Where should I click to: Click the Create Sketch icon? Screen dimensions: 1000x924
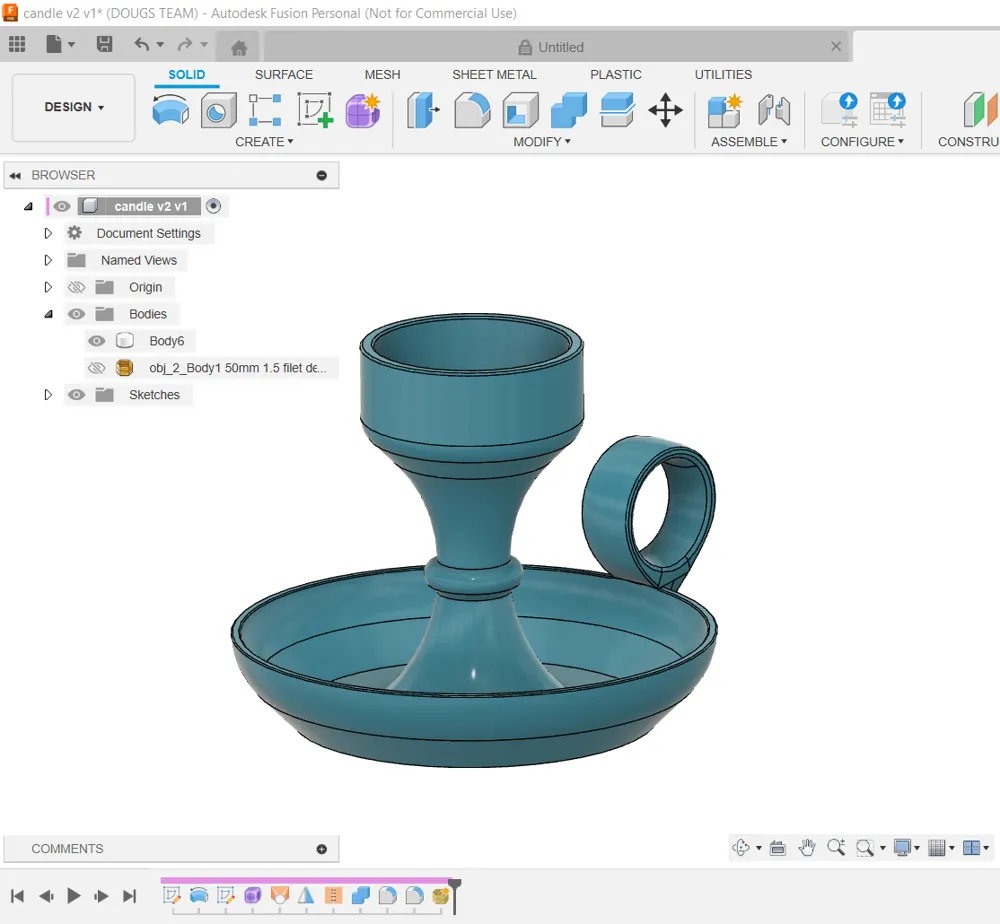tap(315, 110)
